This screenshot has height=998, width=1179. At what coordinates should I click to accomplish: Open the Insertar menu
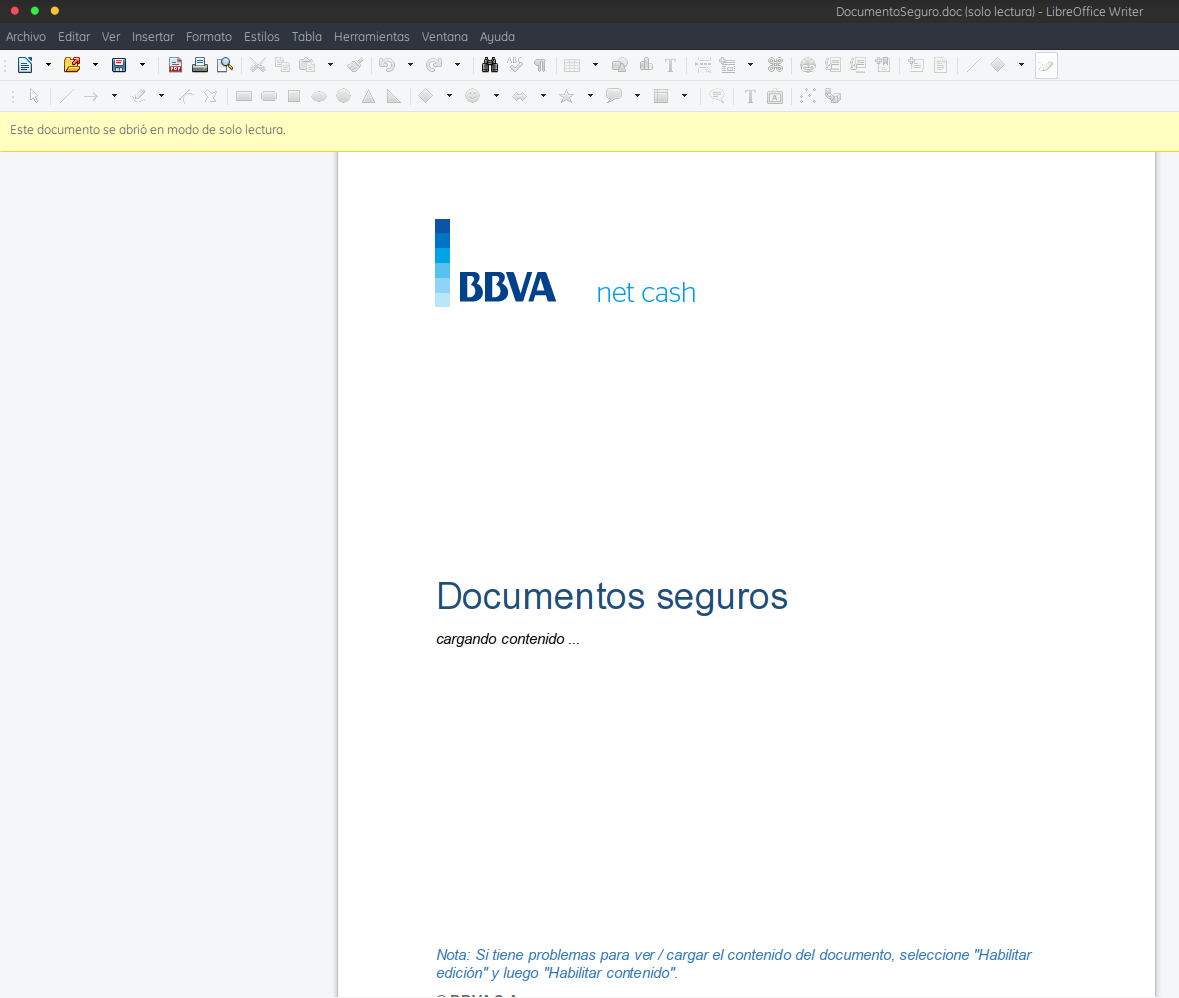[153, 37]
